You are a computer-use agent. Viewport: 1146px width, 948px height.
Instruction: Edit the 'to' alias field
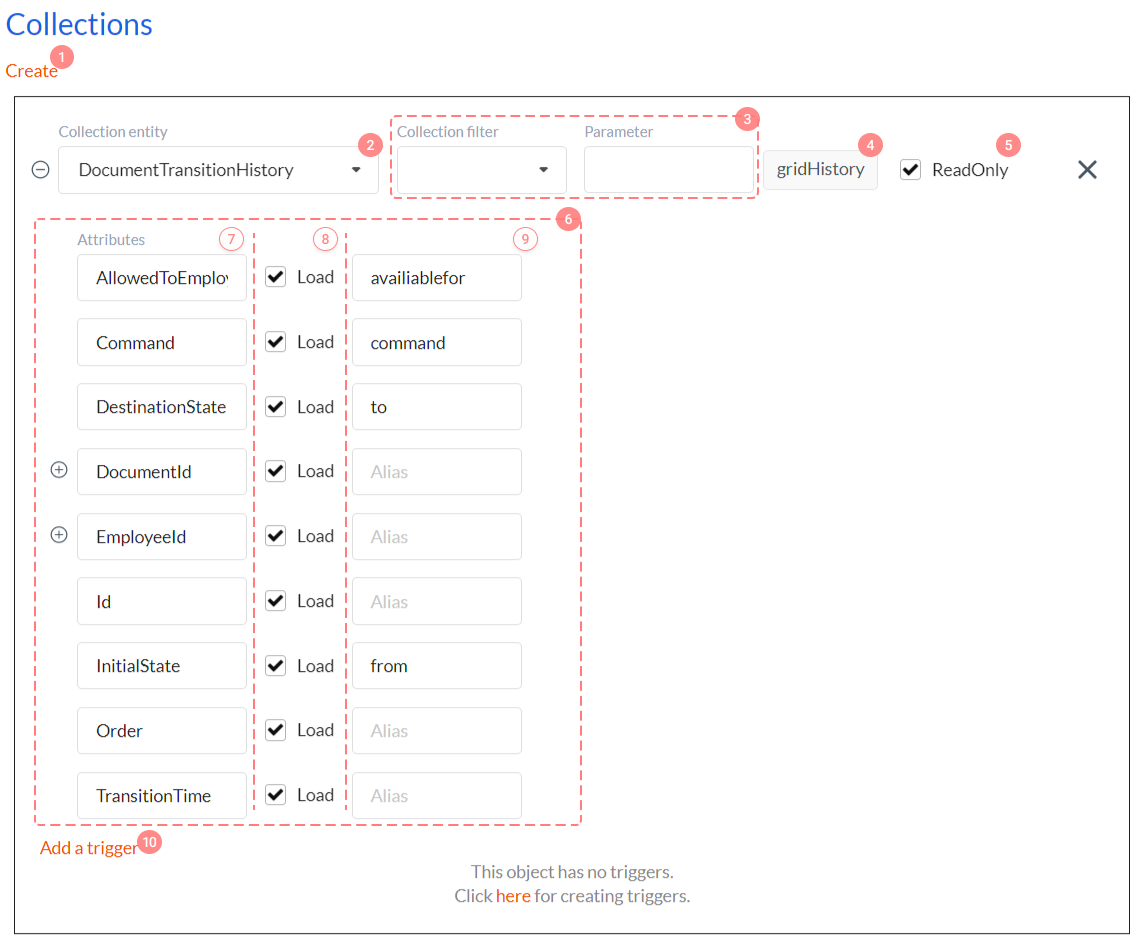pos(436,407)
